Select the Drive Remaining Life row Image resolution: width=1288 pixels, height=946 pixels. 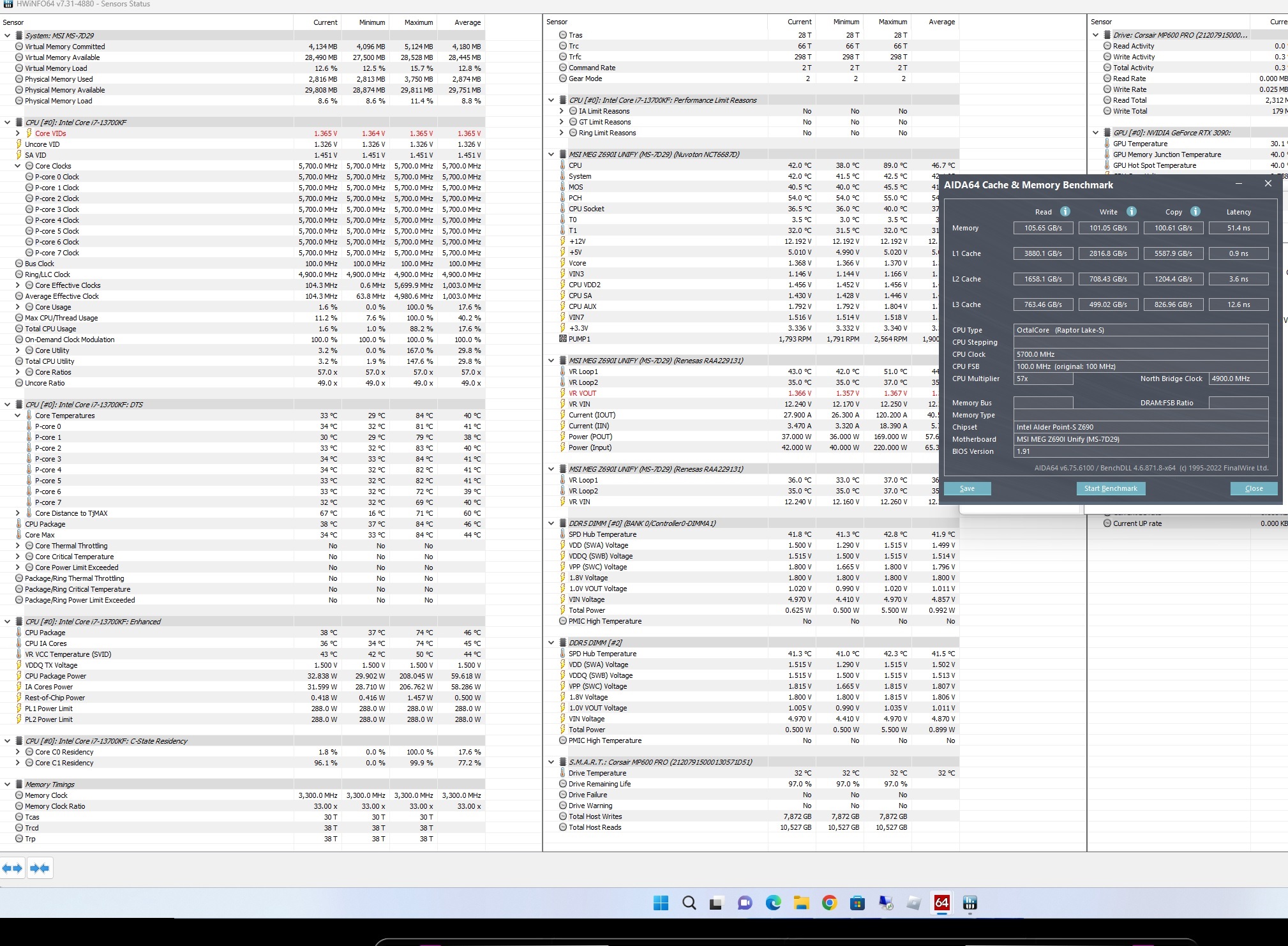coord(751,784)
